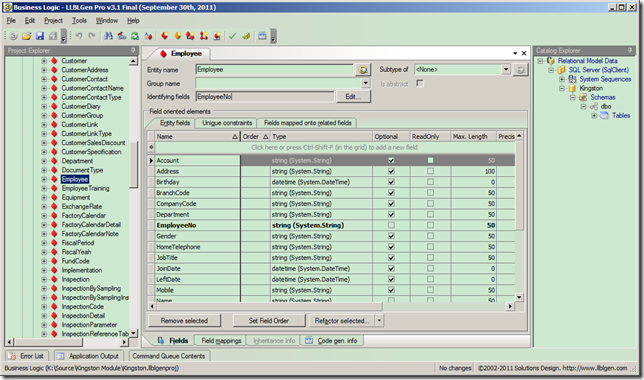The height and width of the screenshot is (380, 644).
Task: Click the window-shaped toolbar icon
Action: [262, 36]
